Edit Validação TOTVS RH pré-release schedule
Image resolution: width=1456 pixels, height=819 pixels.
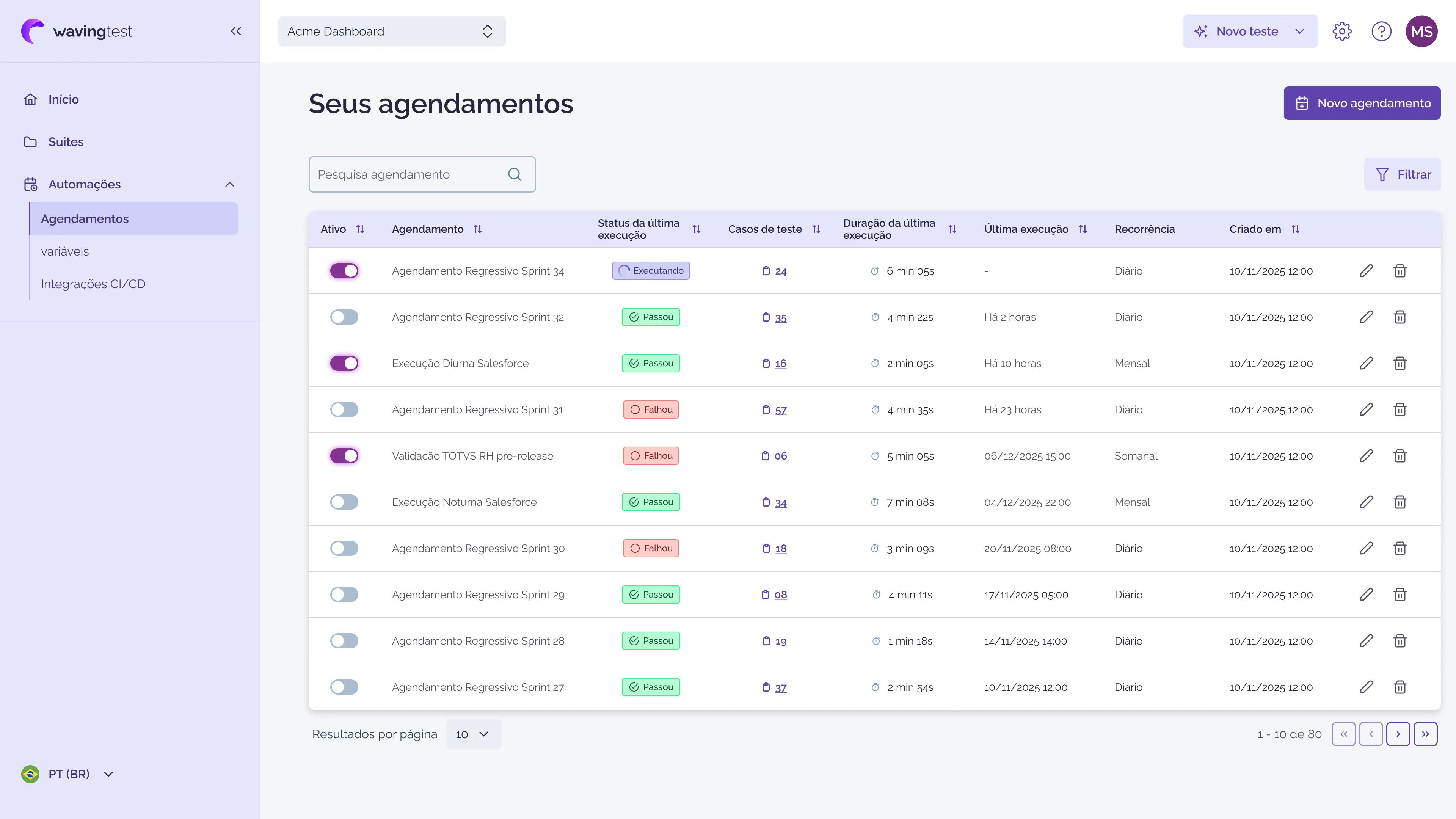coord(1366,455)
